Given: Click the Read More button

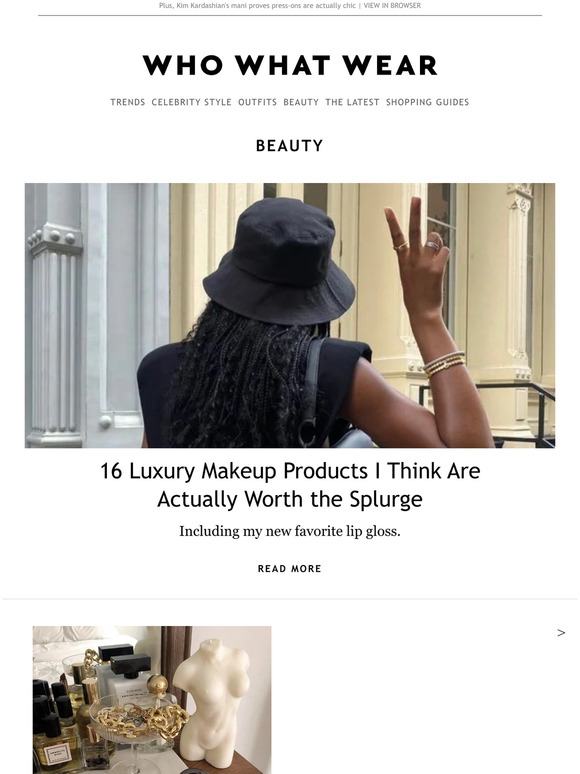Looking at the screenshot, I should pyautogui.click(x=290, y=569).
